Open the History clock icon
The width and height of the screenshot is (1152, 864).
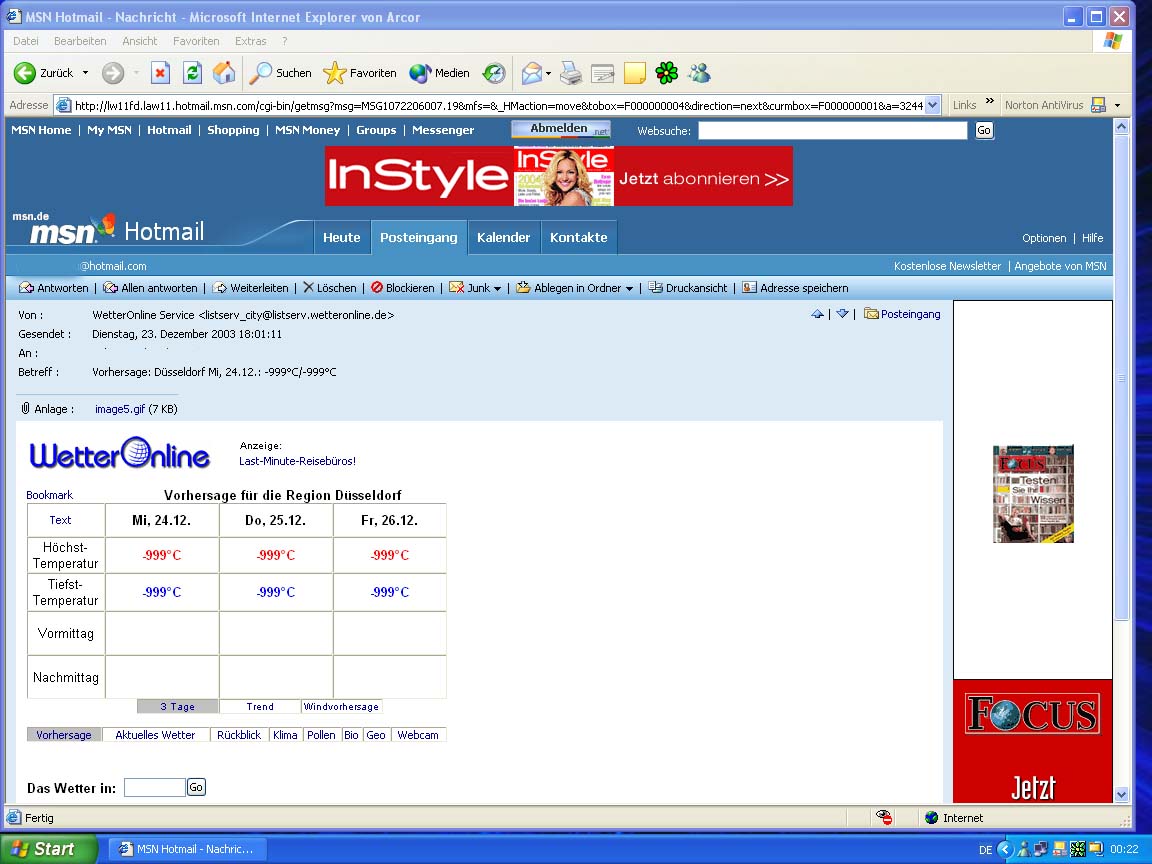click(x=494, y=73)
